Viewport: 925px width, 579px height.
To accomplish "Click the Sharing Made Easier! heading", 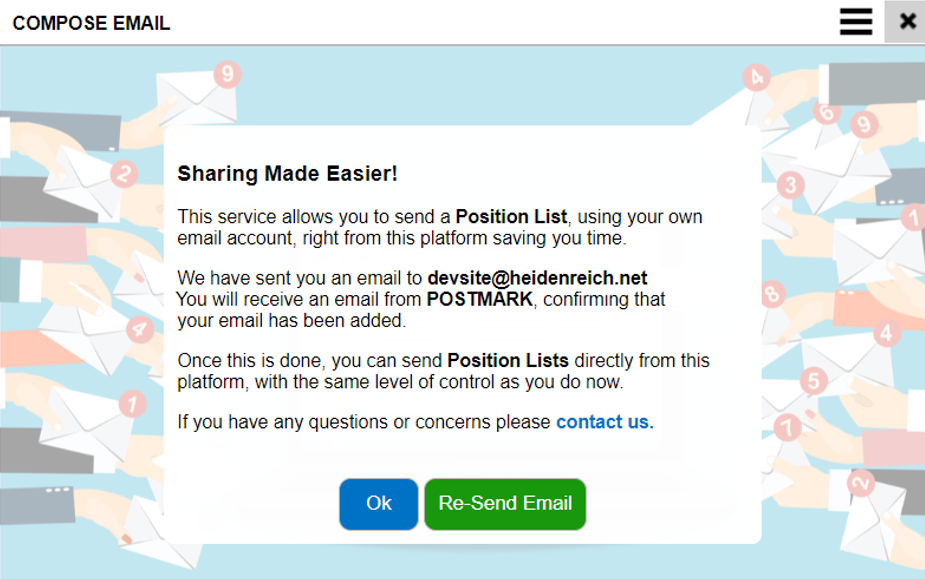I will (x=287, y=174).
